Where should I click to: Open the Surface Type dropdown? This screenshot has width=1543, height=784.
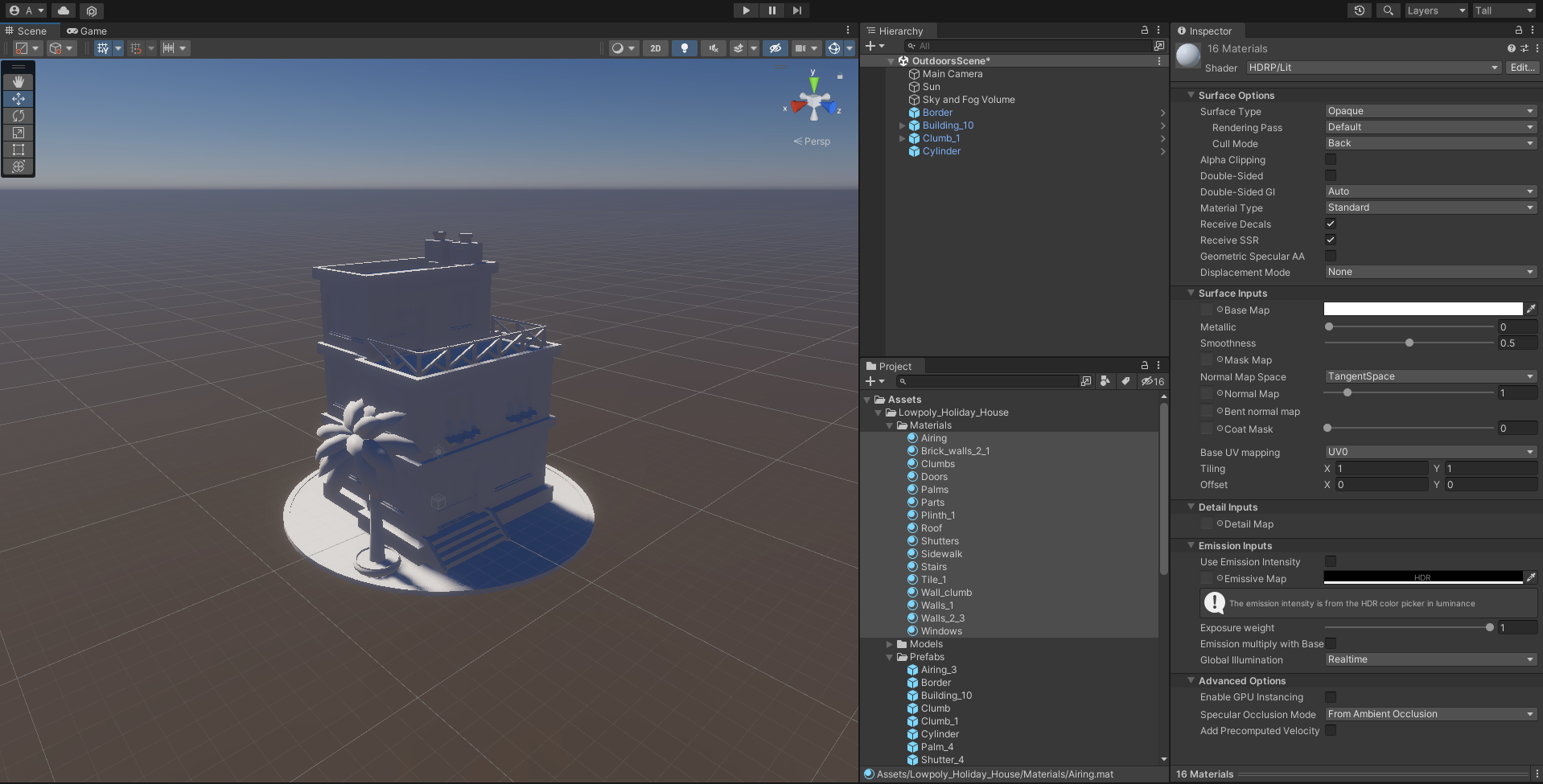1430,111
